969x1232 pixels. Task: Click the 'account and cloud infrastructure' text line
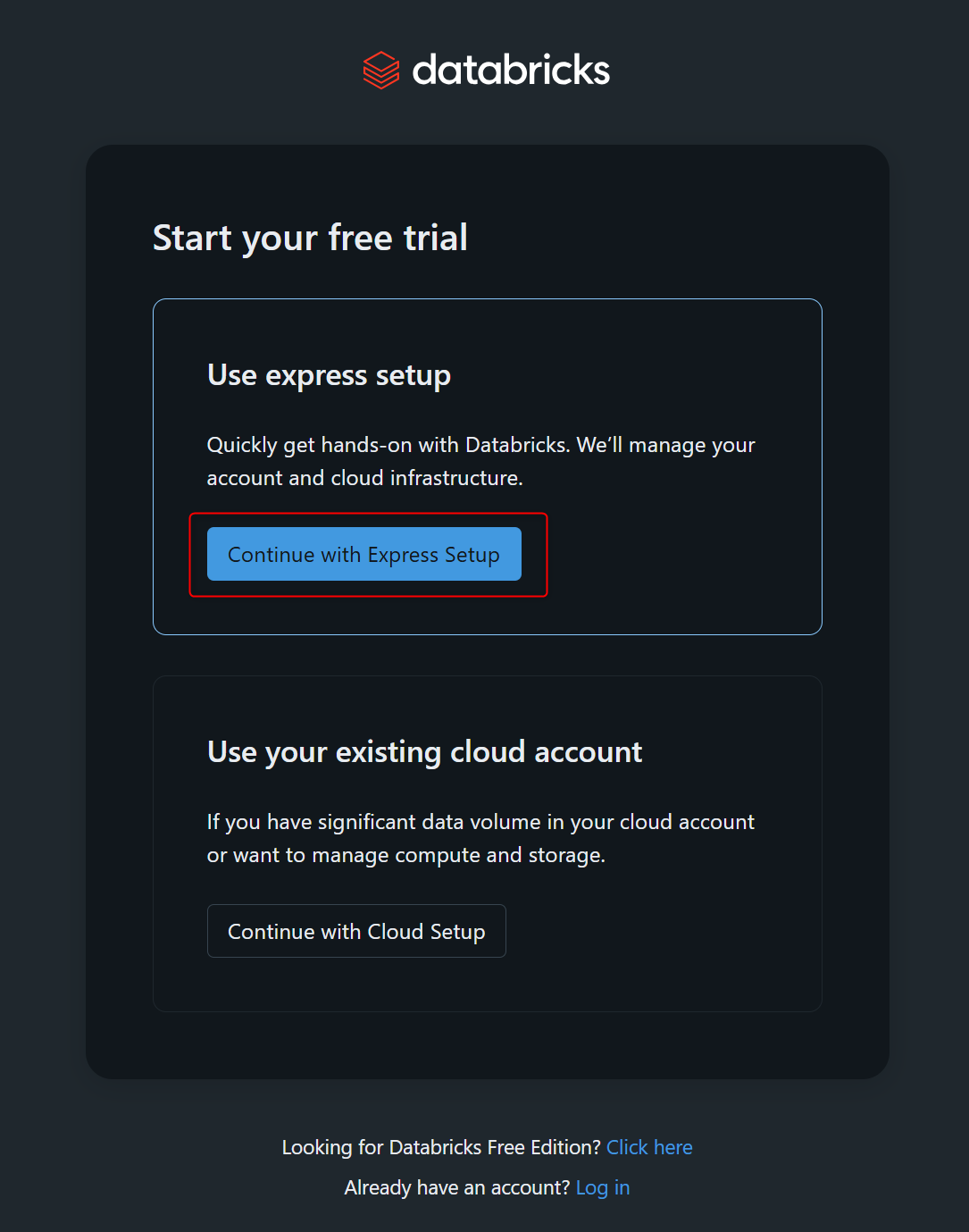(364, 478)
